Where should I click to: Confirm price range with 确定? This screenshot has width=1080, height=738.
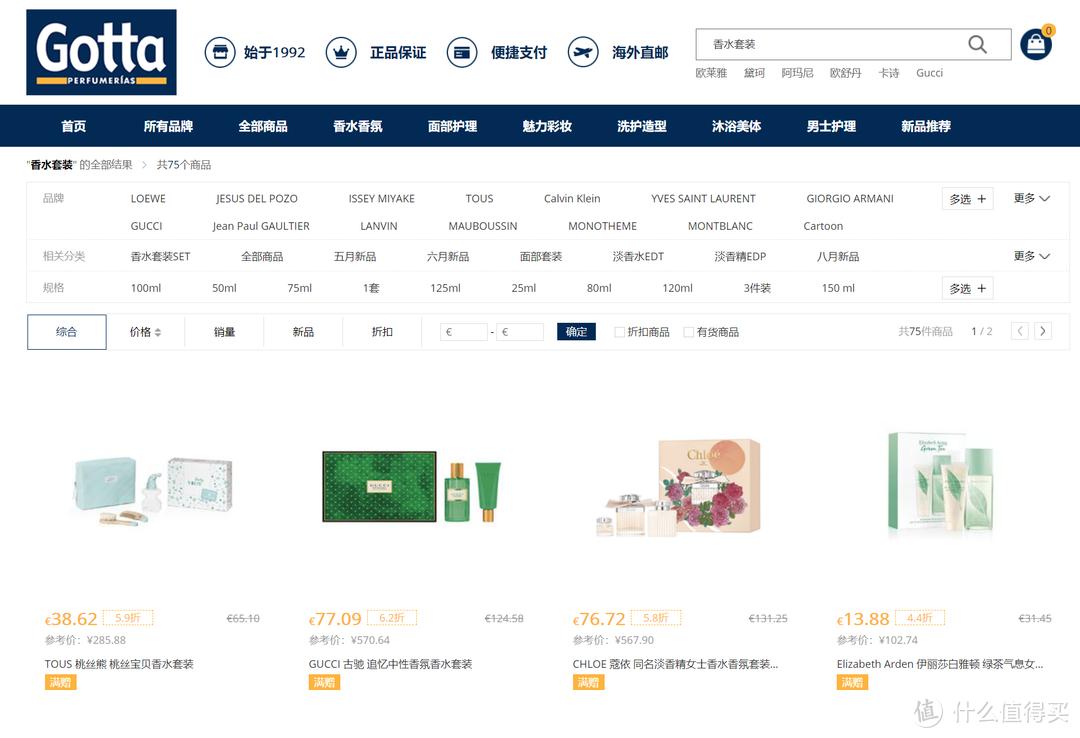click(x=577, y=332)
